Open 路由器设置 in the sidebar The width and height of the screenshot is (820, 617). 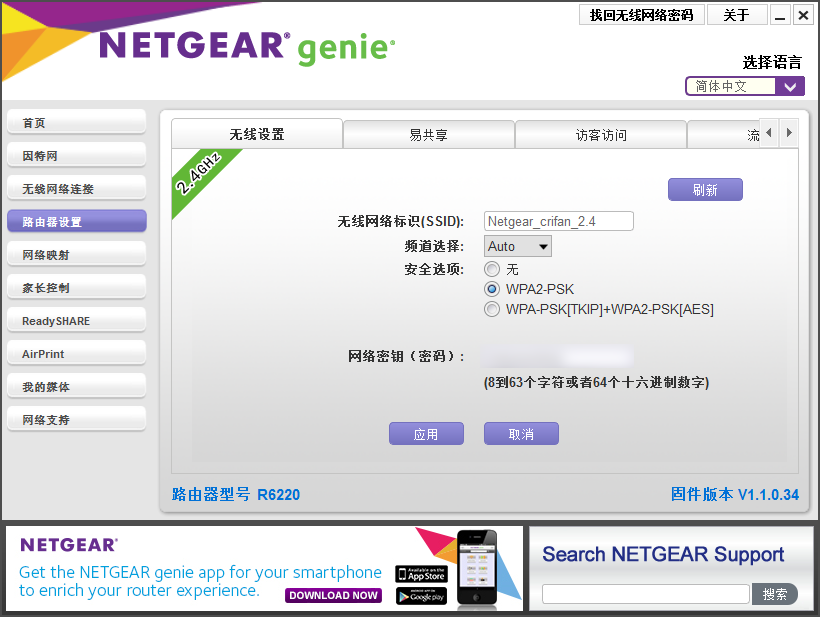76,221
